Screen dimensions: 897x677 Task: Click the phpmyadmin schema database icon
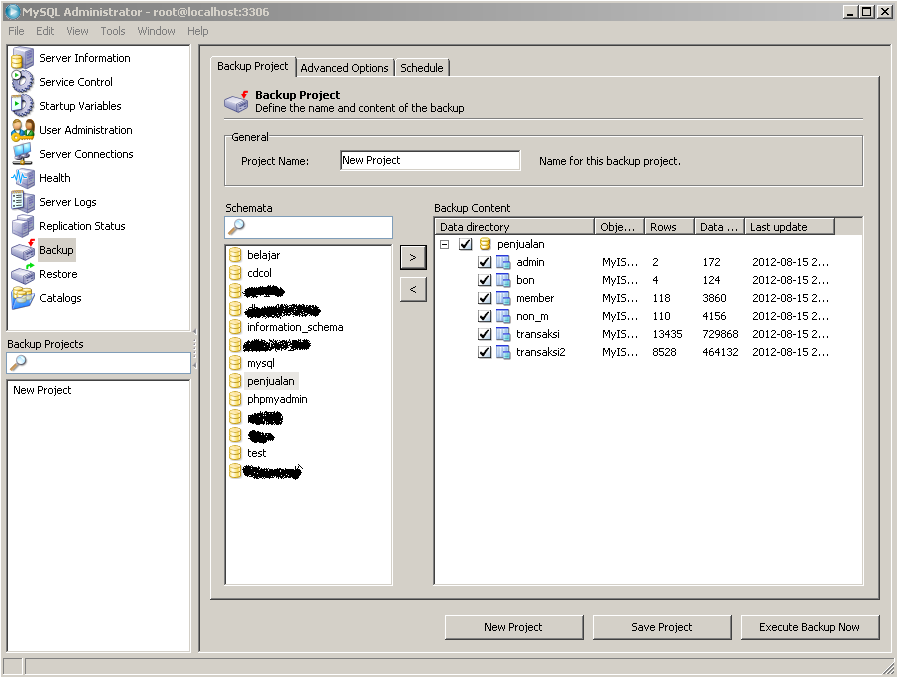235,399
